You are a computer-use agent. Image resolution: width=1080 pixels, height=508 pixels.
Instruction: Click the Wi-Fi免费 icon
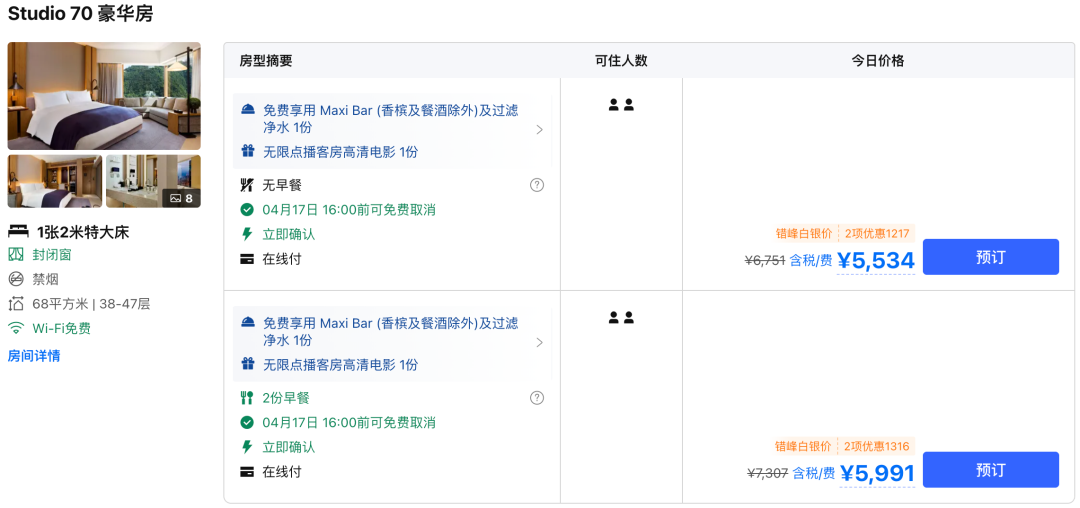pyautogui.click(x=16, y=328)
